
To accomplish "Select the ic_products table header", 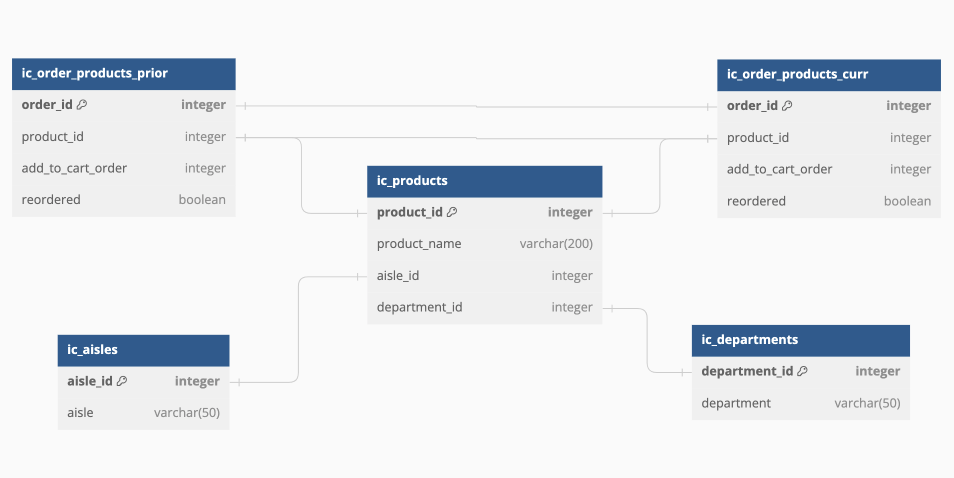I will (x=484, y=181).
